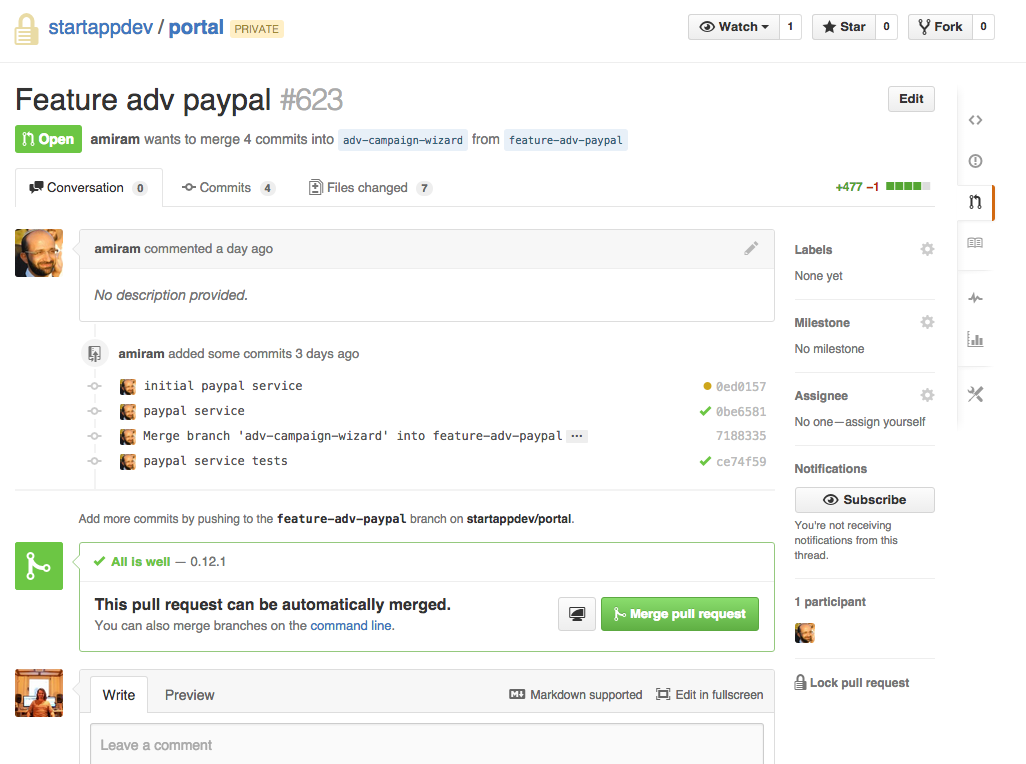The width and height of the screenshot is (1026, 764).
Task: Click participant avatar in sidebar
Action: coord(805,633)
